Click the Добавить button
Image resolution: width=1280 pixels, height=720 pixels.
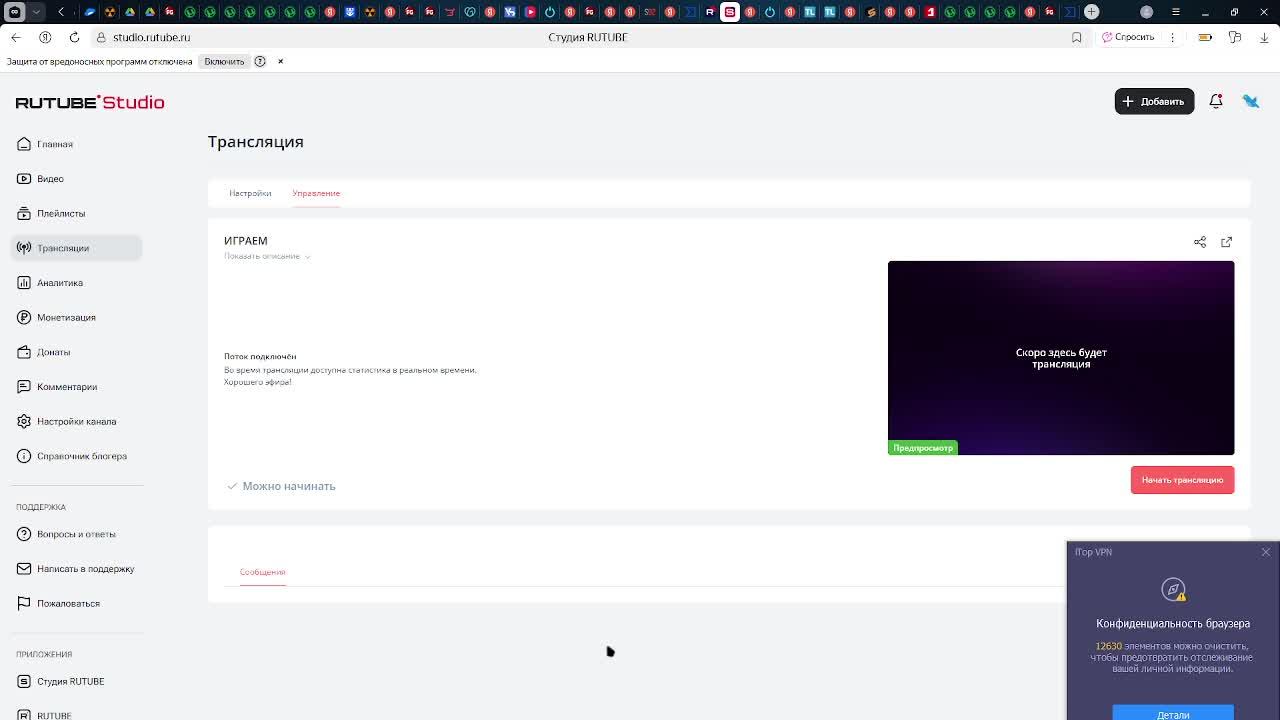(1154, 101)
